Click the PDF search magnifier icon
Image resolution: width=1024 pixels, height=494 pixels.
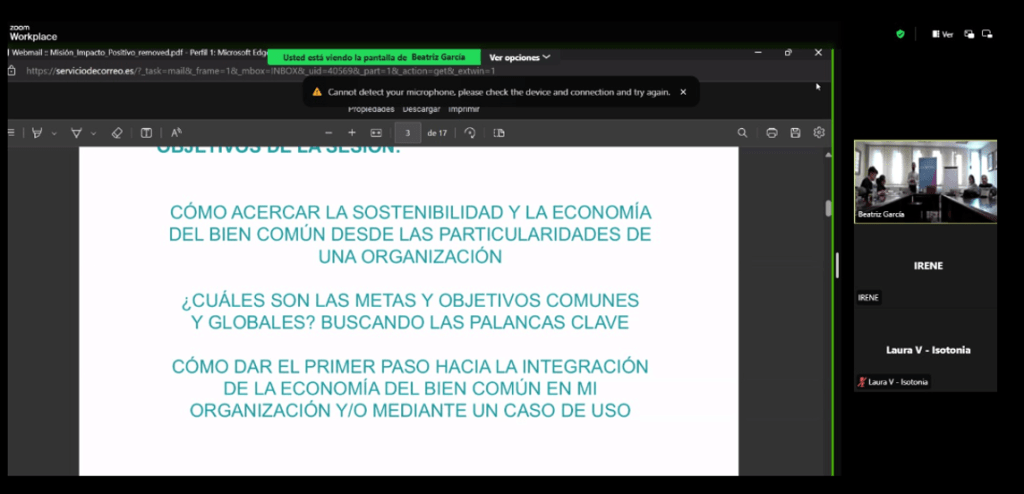pyautogui.click(x=742, y=132)
